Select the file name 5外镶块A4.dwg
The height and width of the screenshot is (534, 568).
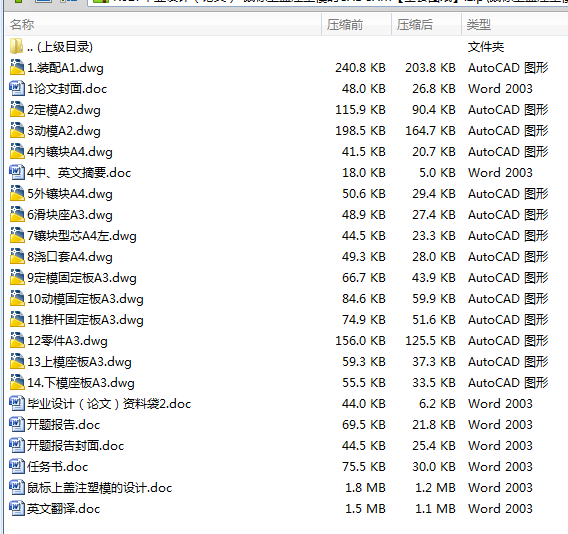click(x=70, y=194)
